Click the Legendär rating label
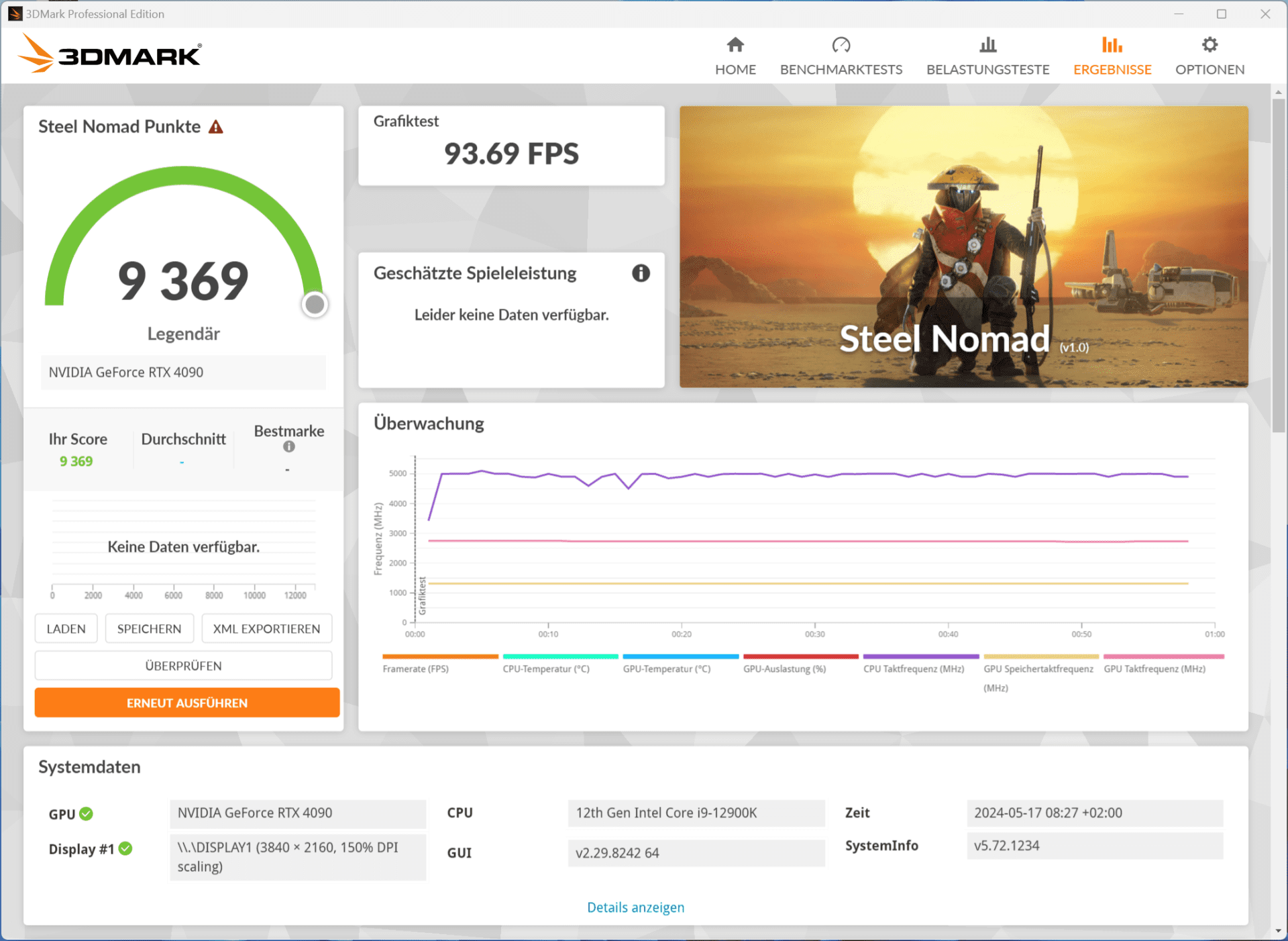 (x=183, y=334)
